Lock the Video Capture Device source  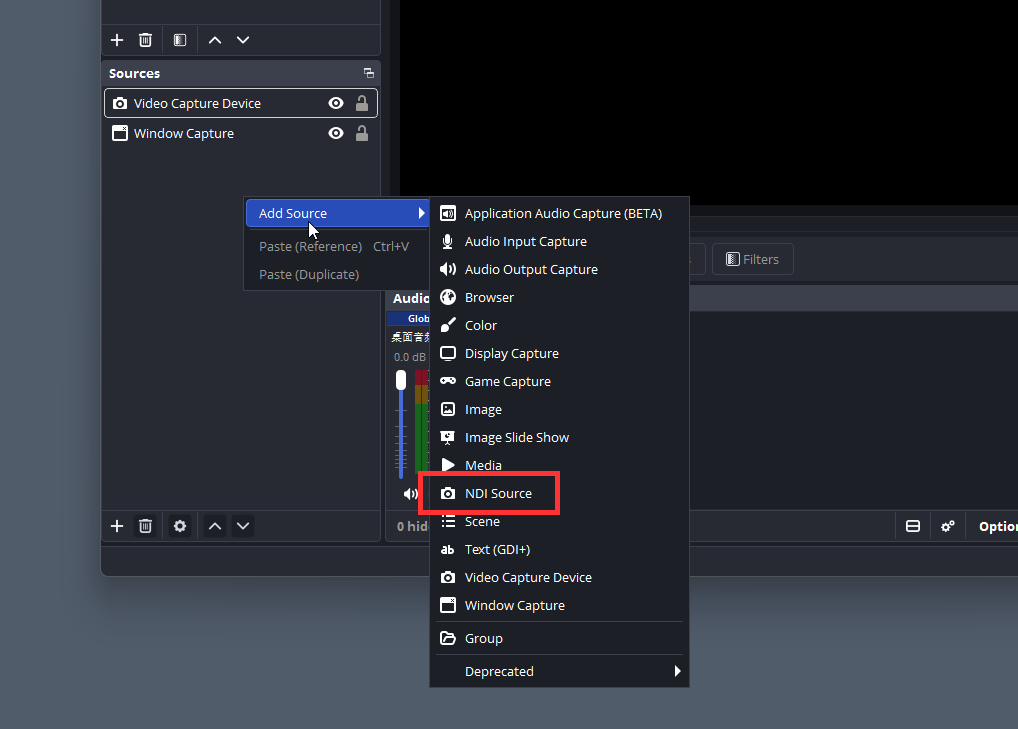362,103
